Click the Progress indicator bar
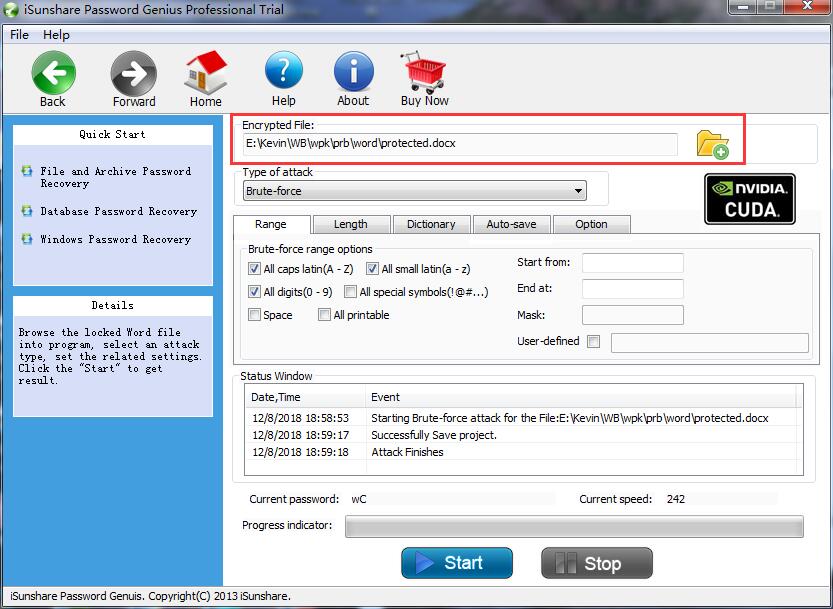833x609 pixels. click(574, 526)
